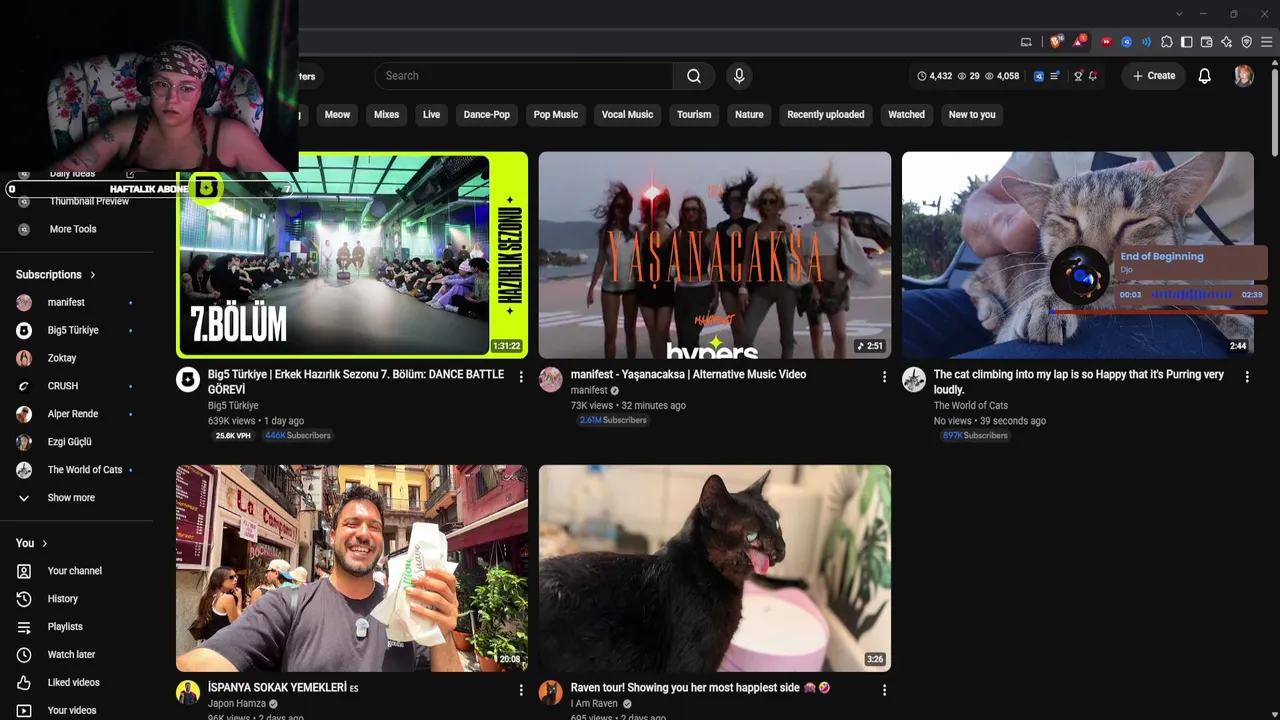This screenshot has width=1280, height=720.
Task: Click the red fast-forward extension icon
Action: pyautogui.click(x=1106, y=42)
